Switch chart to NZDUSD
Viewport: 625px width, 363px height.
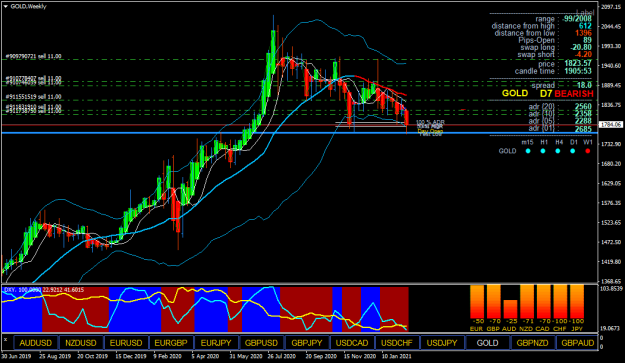[81, 343]
